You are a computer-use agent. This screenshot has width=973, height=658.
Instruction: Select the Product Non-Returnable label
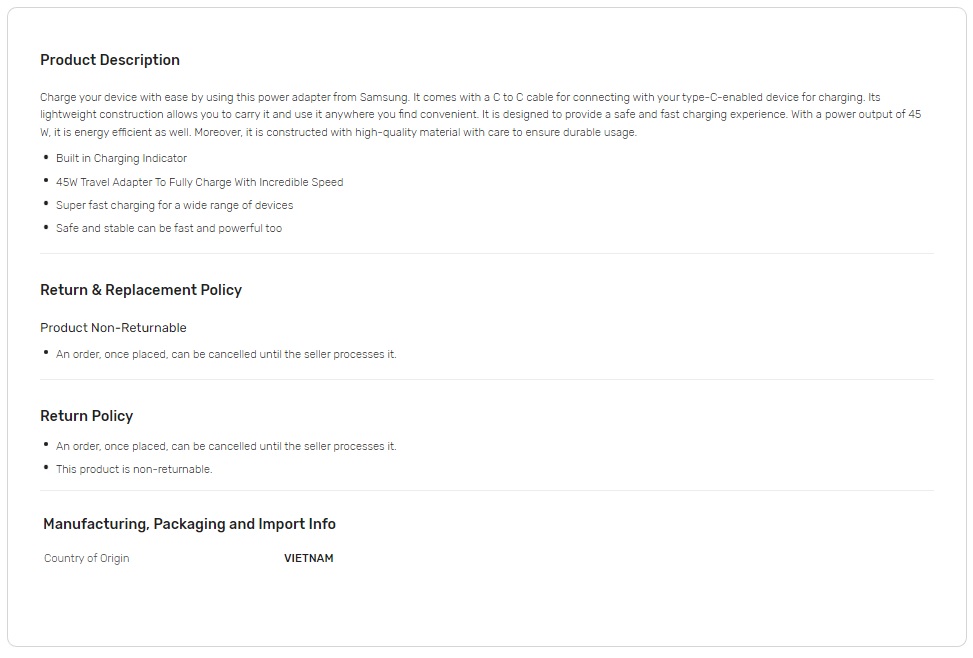113,328
